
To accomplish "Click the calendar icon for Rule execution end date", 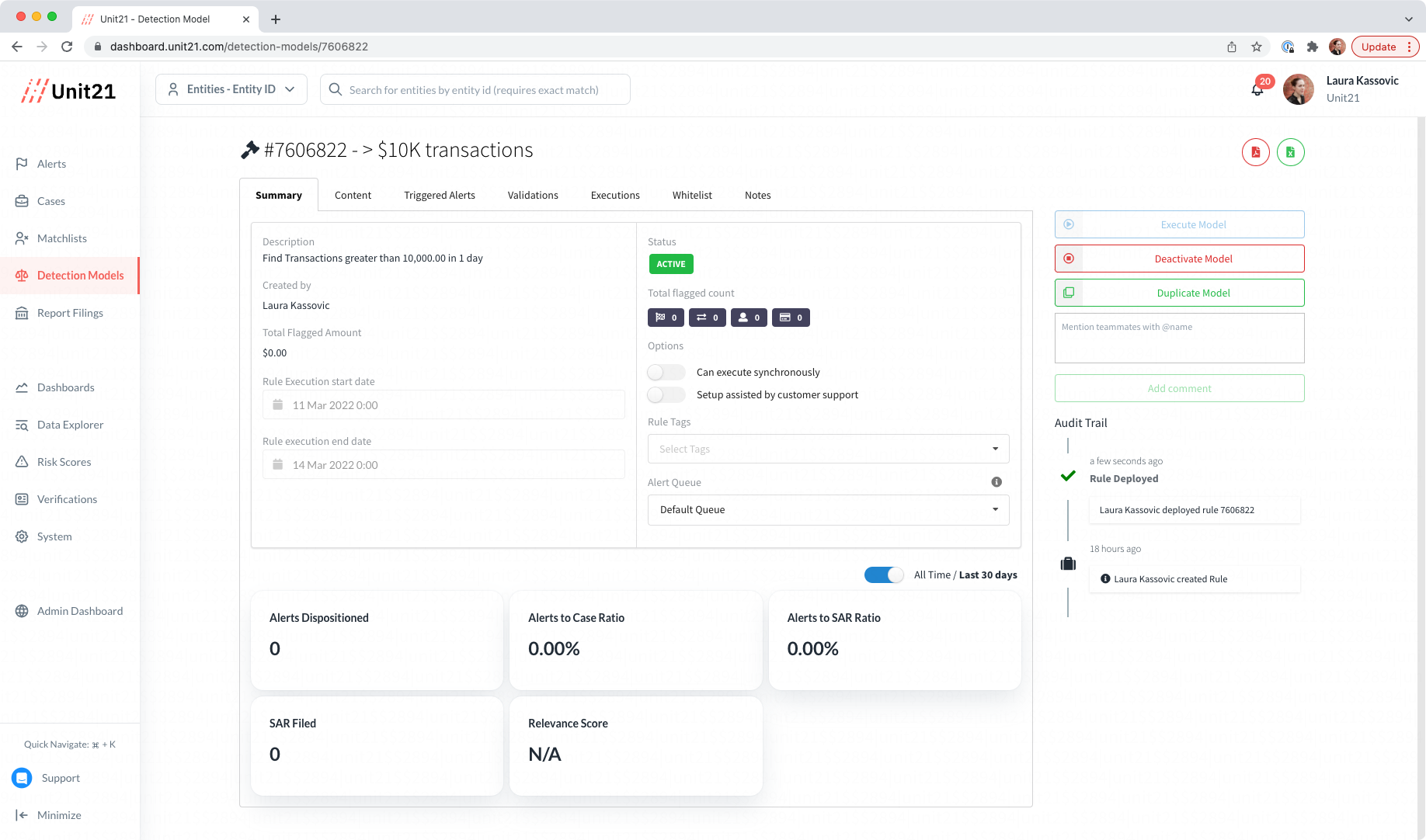I will click(278, 464).
